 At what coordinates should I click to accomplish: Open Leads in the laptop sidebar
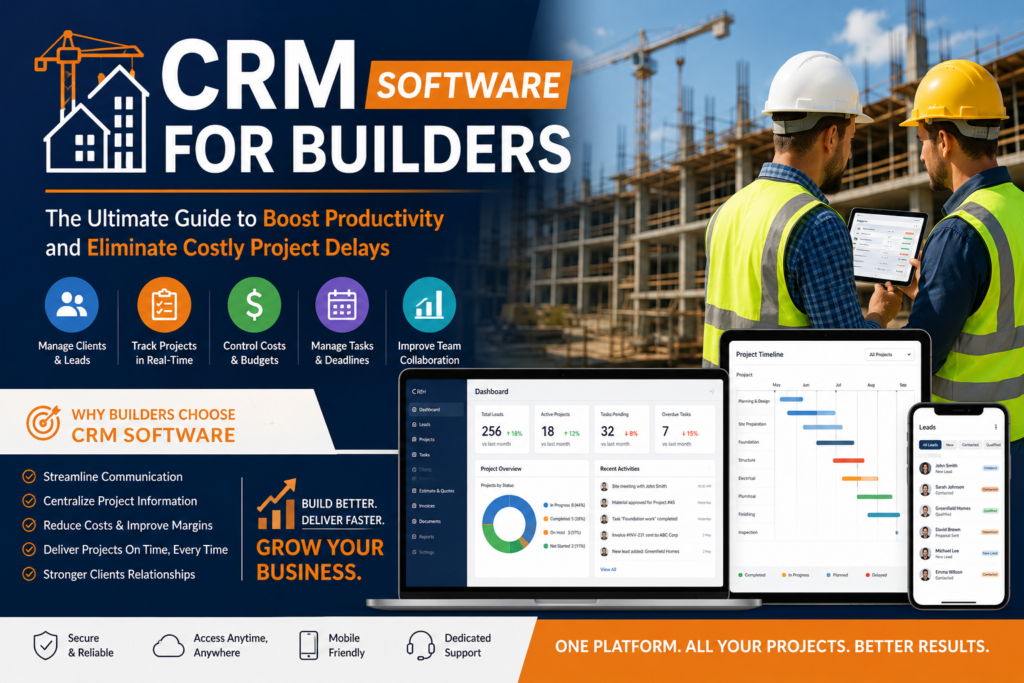click(436, 424)
